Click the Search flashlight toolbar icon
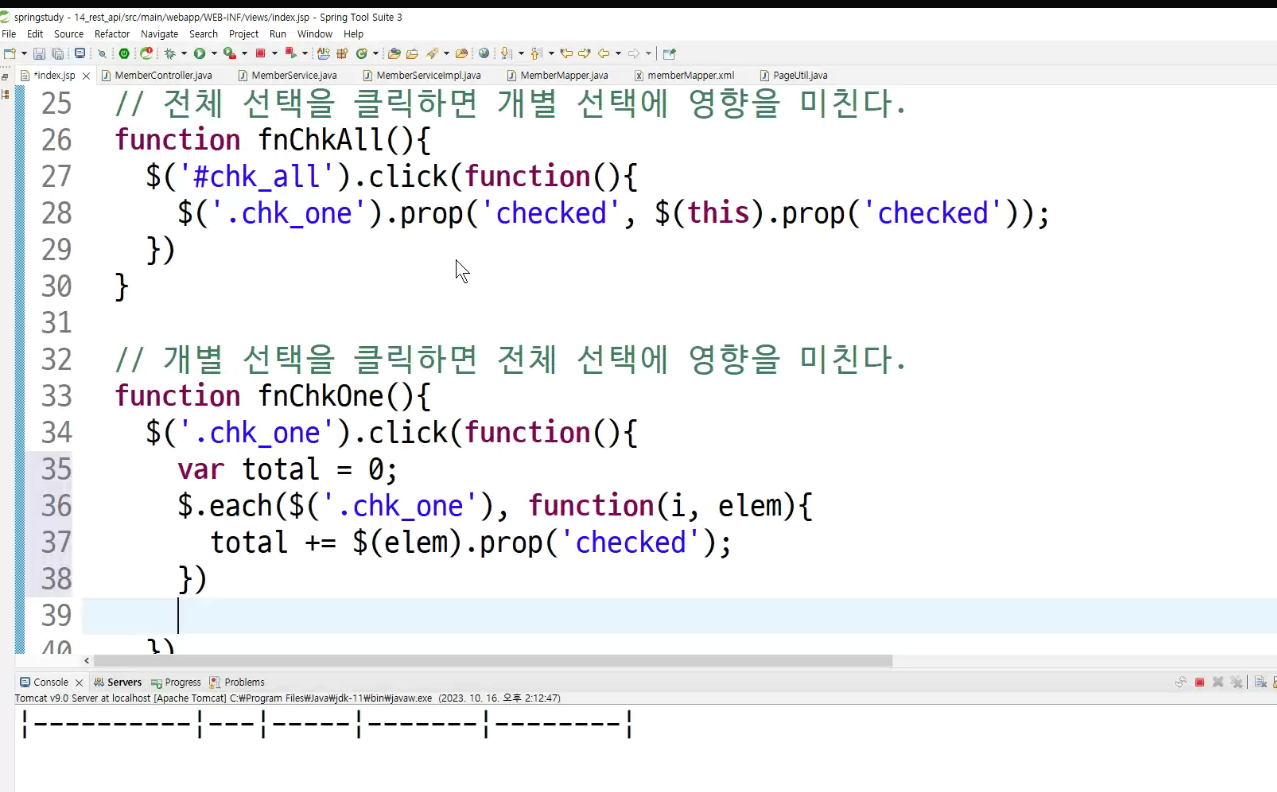The image size is (1277, 792). (x=432, y=53)
